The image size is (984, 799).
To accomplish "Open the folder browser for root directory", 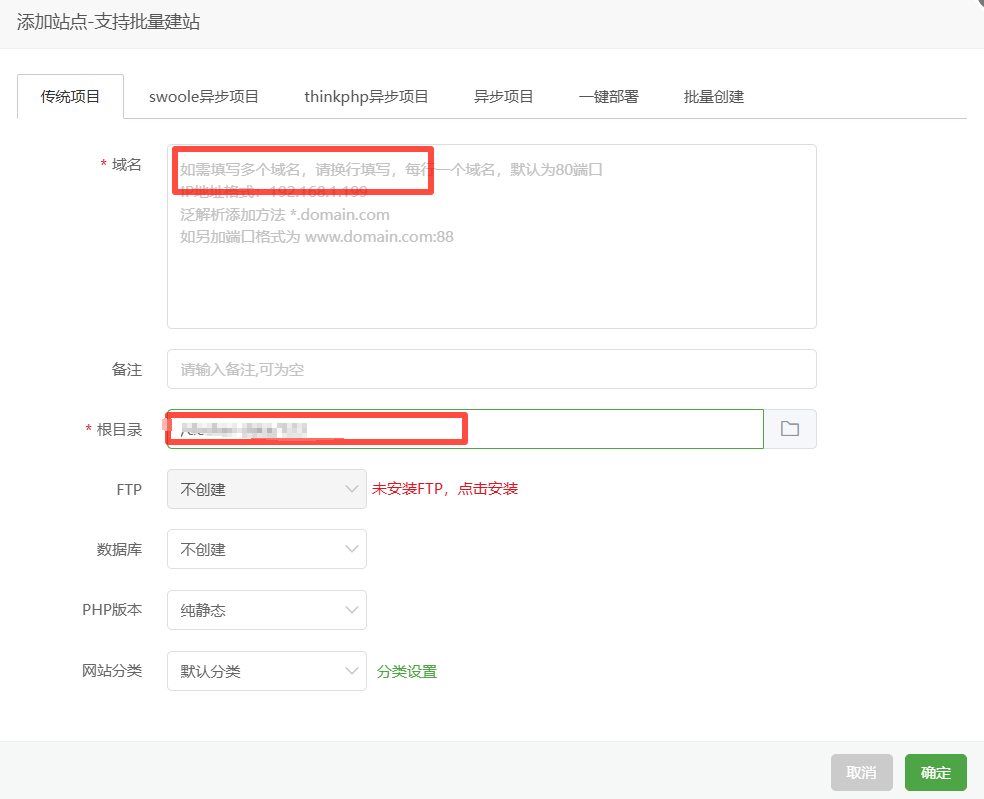I will [x=790, y=429].
